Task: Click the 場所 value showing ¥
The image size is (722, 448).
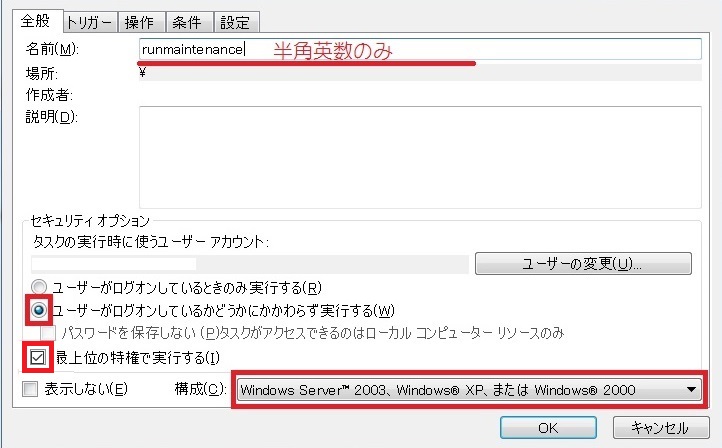Action: point(143,72)
